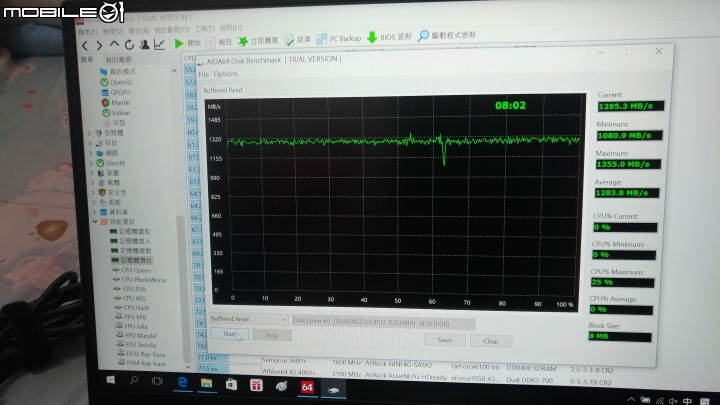Expand the 網路 network tree node

point(91,153)
